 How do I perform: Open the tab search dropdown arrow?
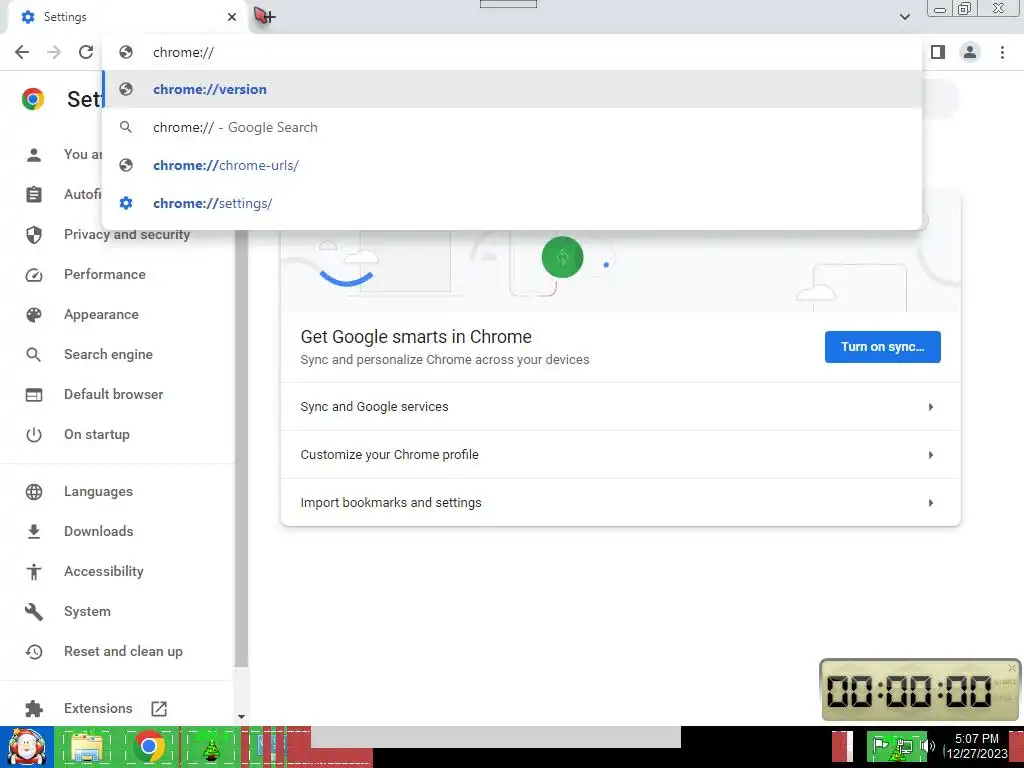[x=904, y=16]
